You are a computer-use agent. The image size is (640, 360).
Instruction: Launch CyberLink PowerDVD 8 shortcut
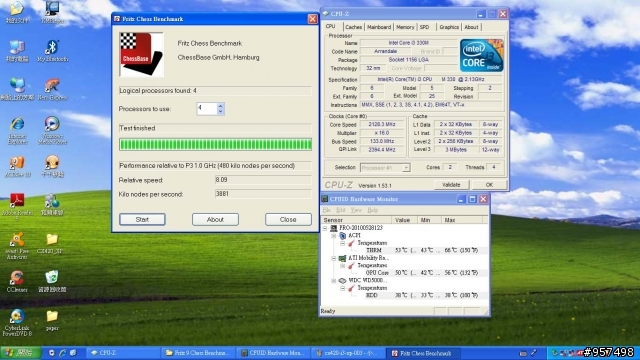click(17, 322)
